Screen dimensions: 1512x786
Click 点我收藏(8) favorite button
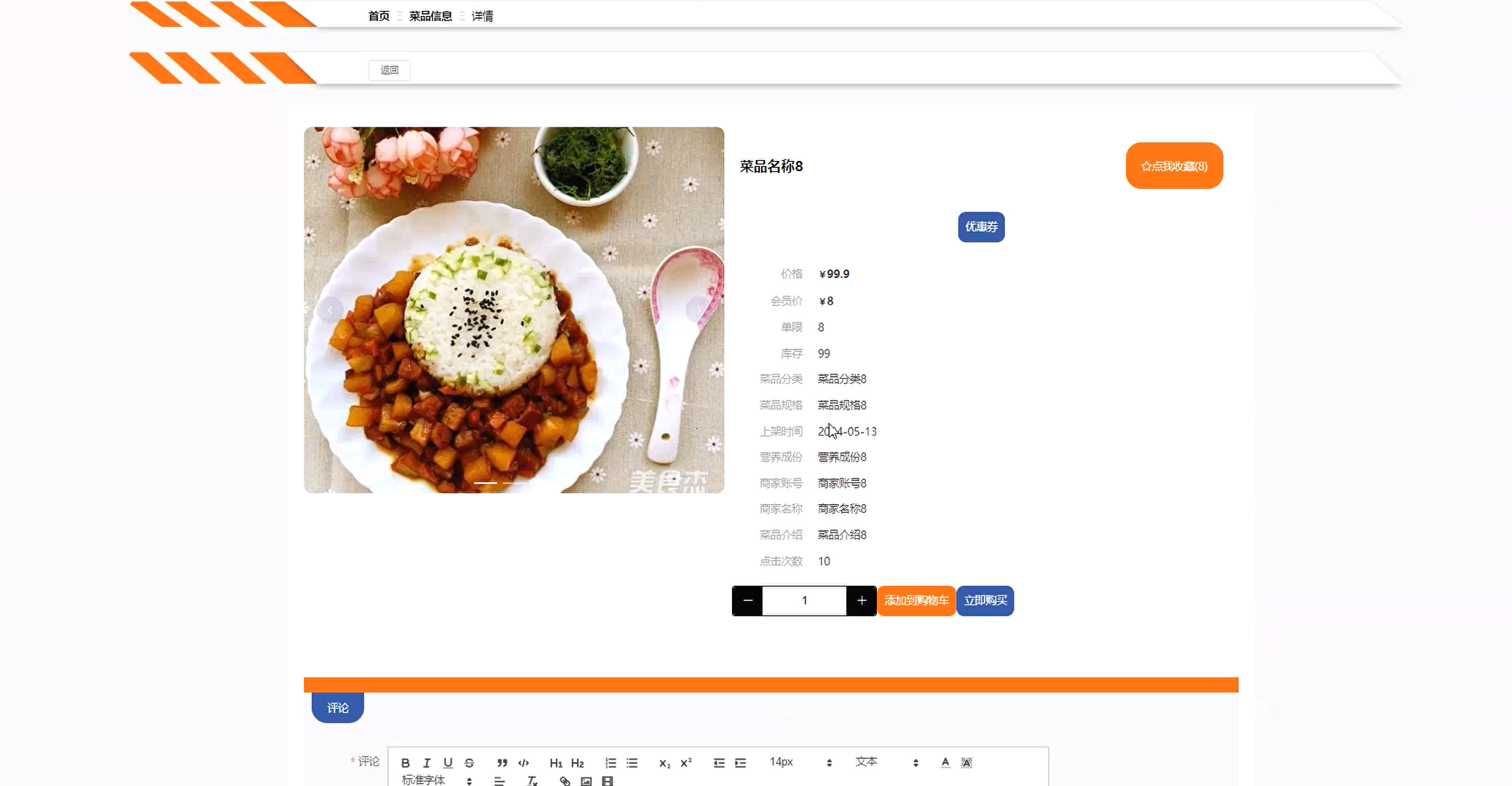click(1174, 166)
